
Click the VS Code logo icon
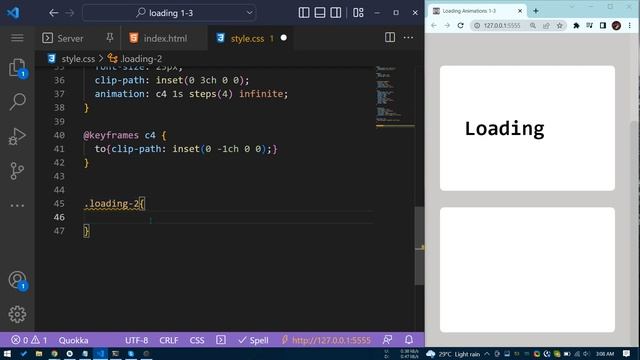(x=13, y=13)
